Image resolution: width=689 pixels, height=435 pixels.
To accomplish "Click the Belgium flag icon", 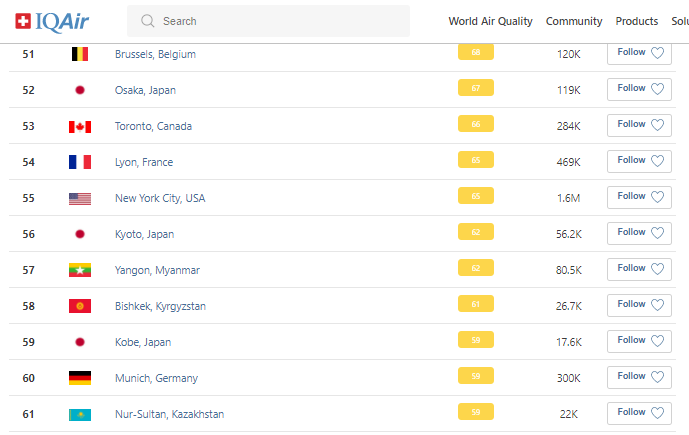I will point(80,54).
